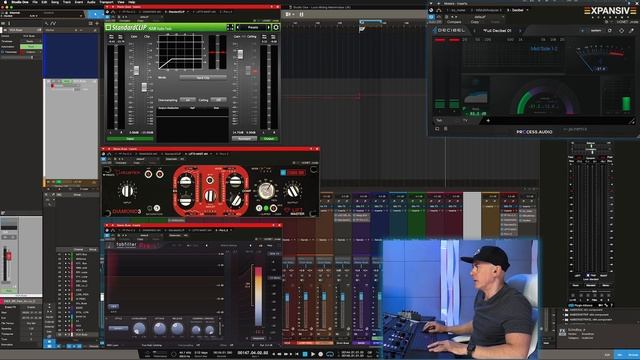Click previous preset arrow beside Full Decibel 01

(x=474, y=31)
